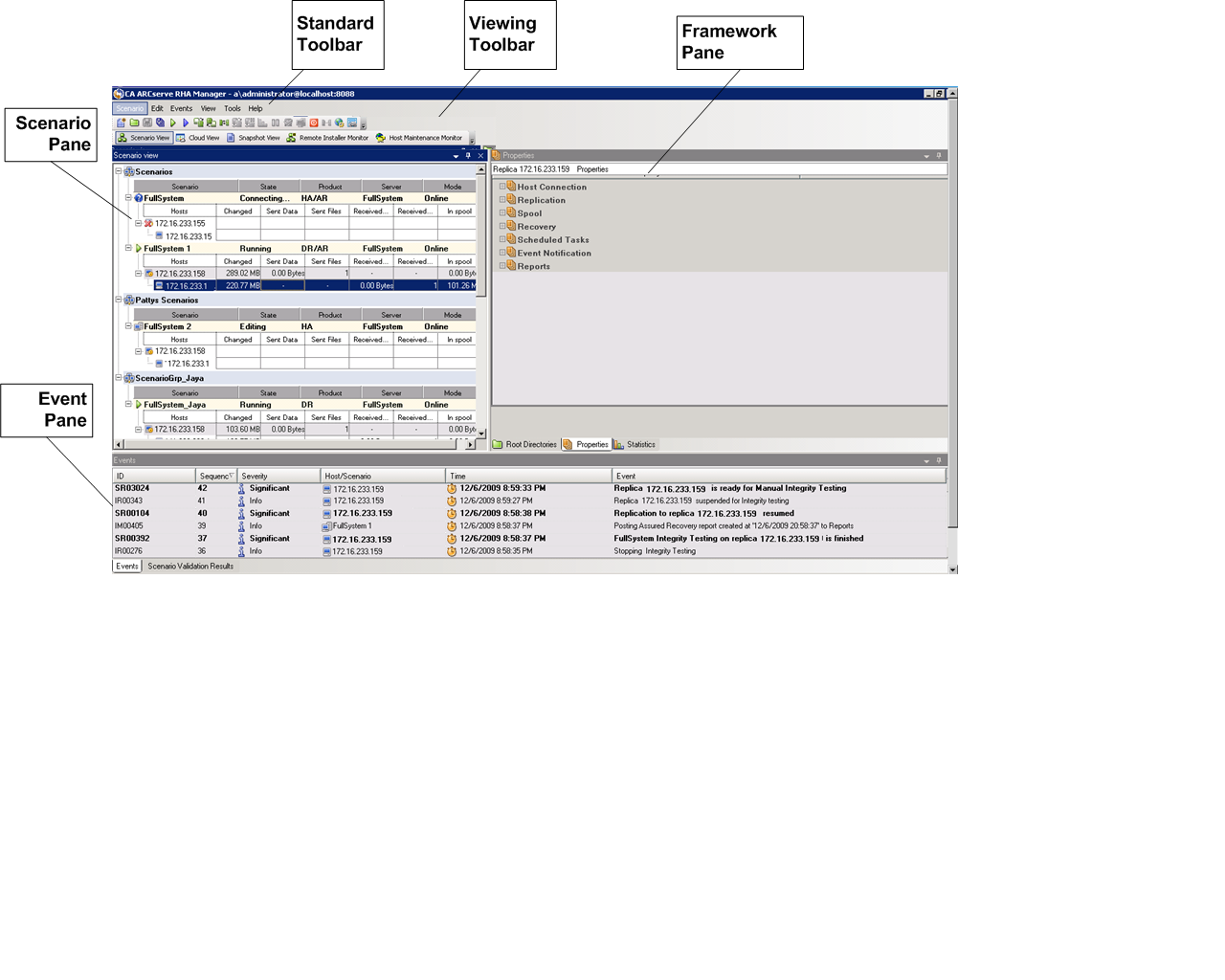Screen dimensions: 1225x980
Task: Click the Pattys Scenarios group icon
Action: (129, 300)
